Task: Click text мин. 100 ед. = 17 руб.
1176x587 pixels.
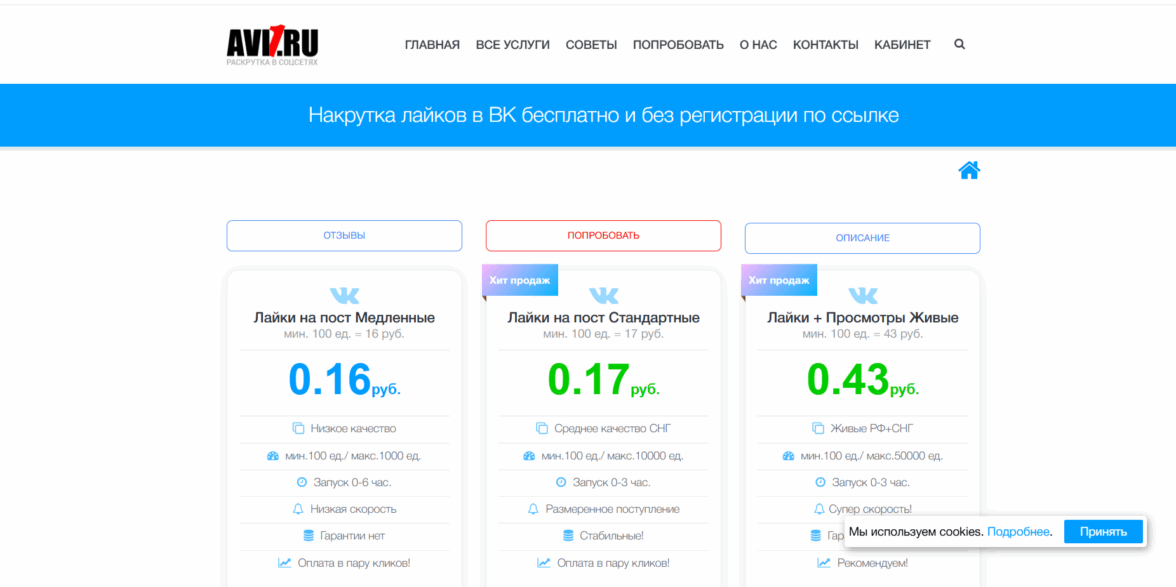Action: click(x=604, y=334)
